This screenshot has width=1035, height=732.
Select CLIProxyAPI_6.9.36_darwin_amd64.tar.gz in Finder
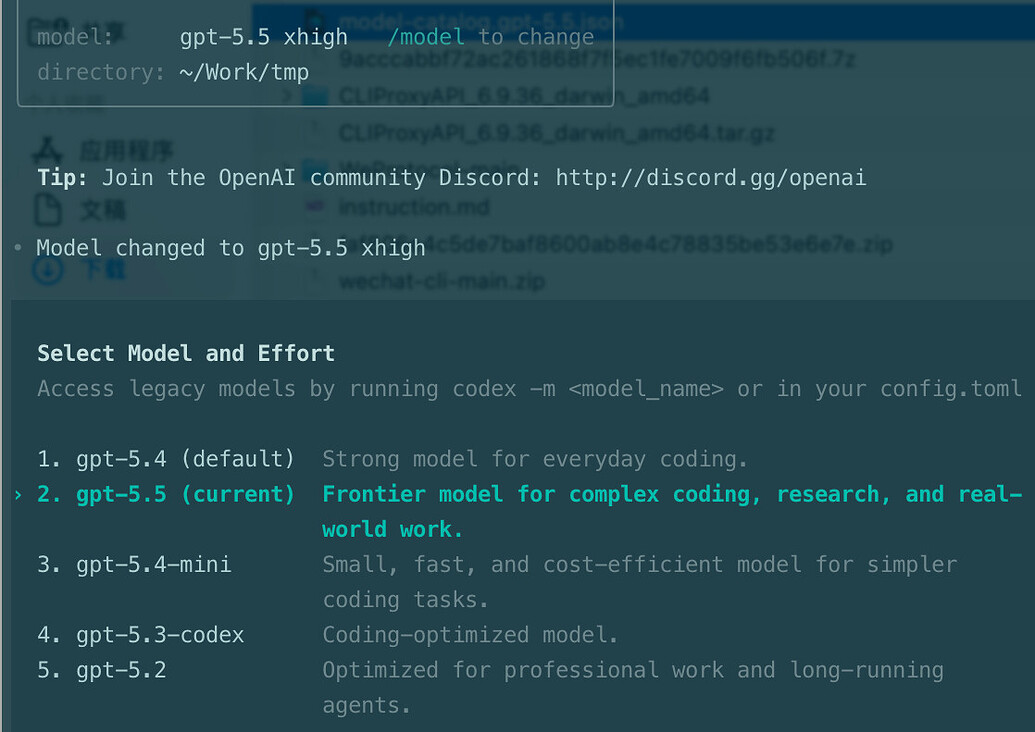point(557,133)
